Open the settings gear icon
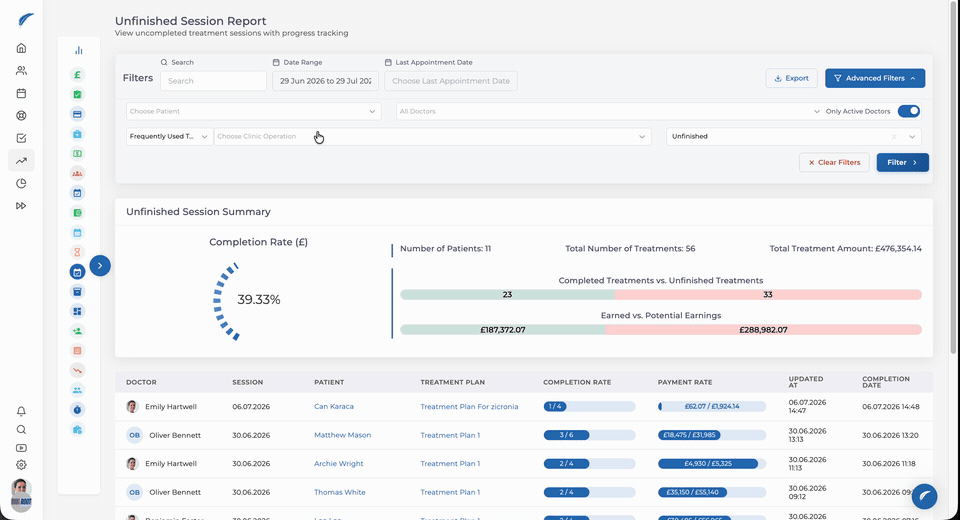The width and height of the screenshot is (960, 520). (21, 465)
